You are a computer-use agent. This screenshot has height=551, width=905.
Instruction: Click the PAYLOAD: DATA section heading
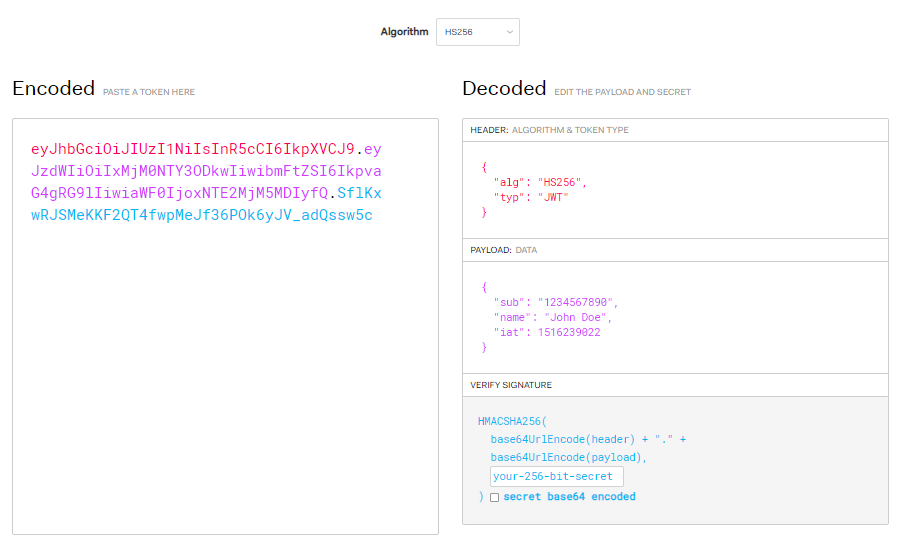503,250
